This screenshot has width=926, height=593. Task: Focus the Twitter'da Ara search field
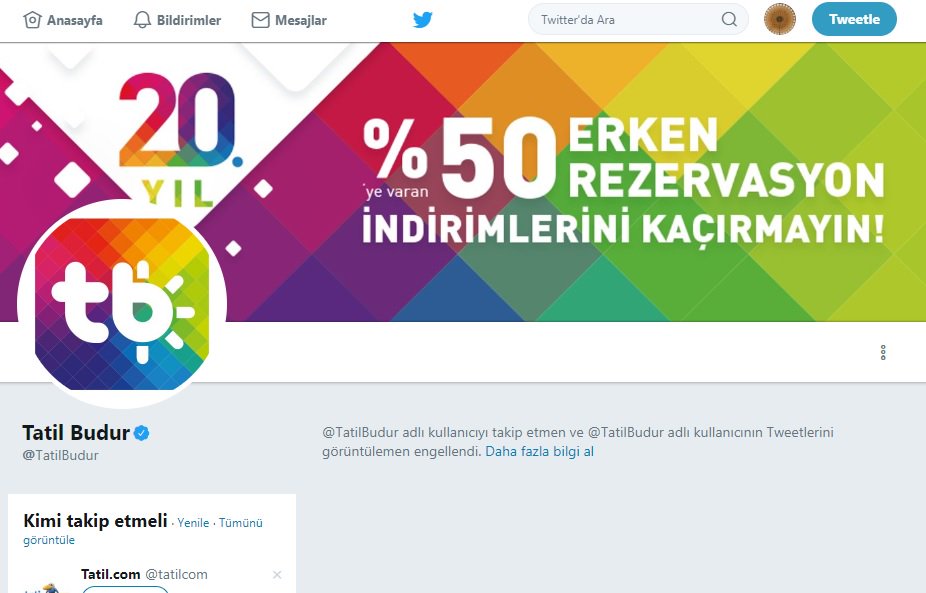[x=638, y=19]
